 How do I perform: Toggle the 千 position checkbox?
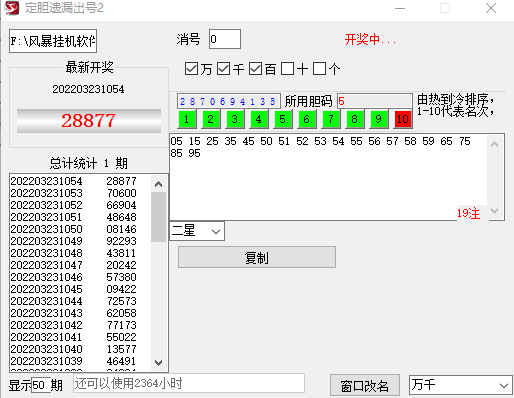[x=223, y=69]
